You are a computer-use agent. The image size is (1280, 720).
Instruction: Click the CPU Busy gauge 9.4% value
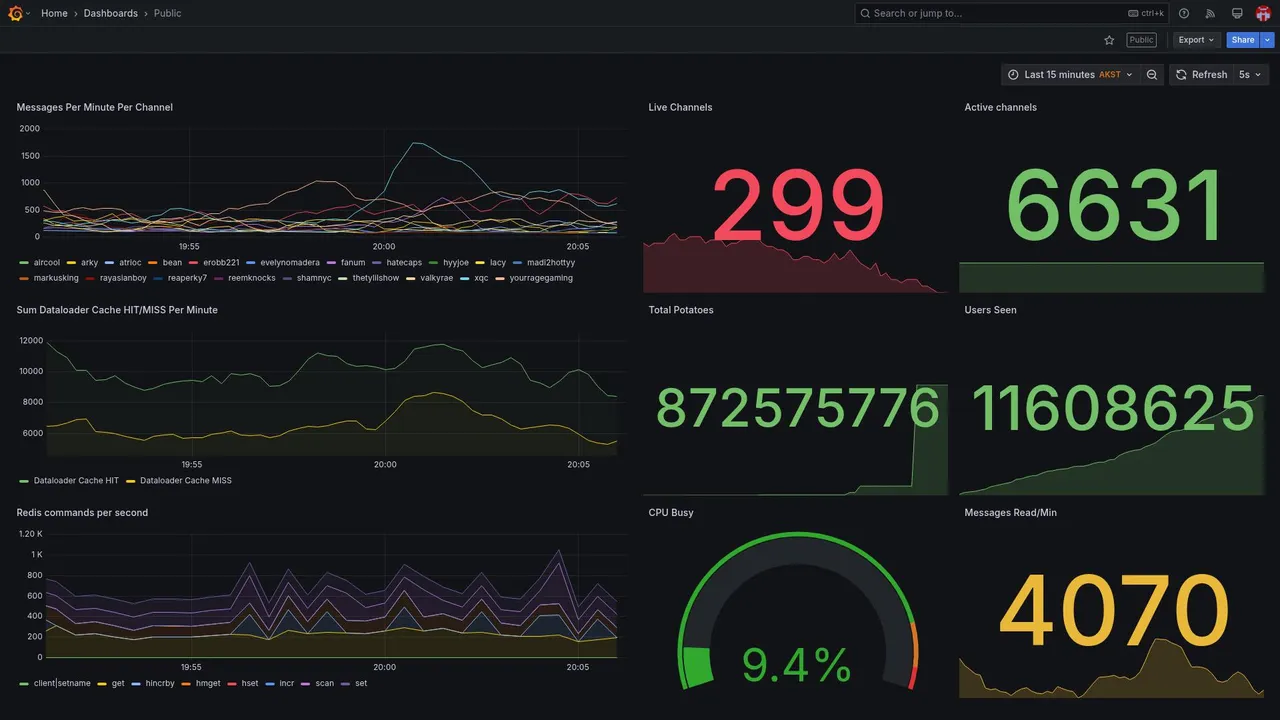click(797, 665)
